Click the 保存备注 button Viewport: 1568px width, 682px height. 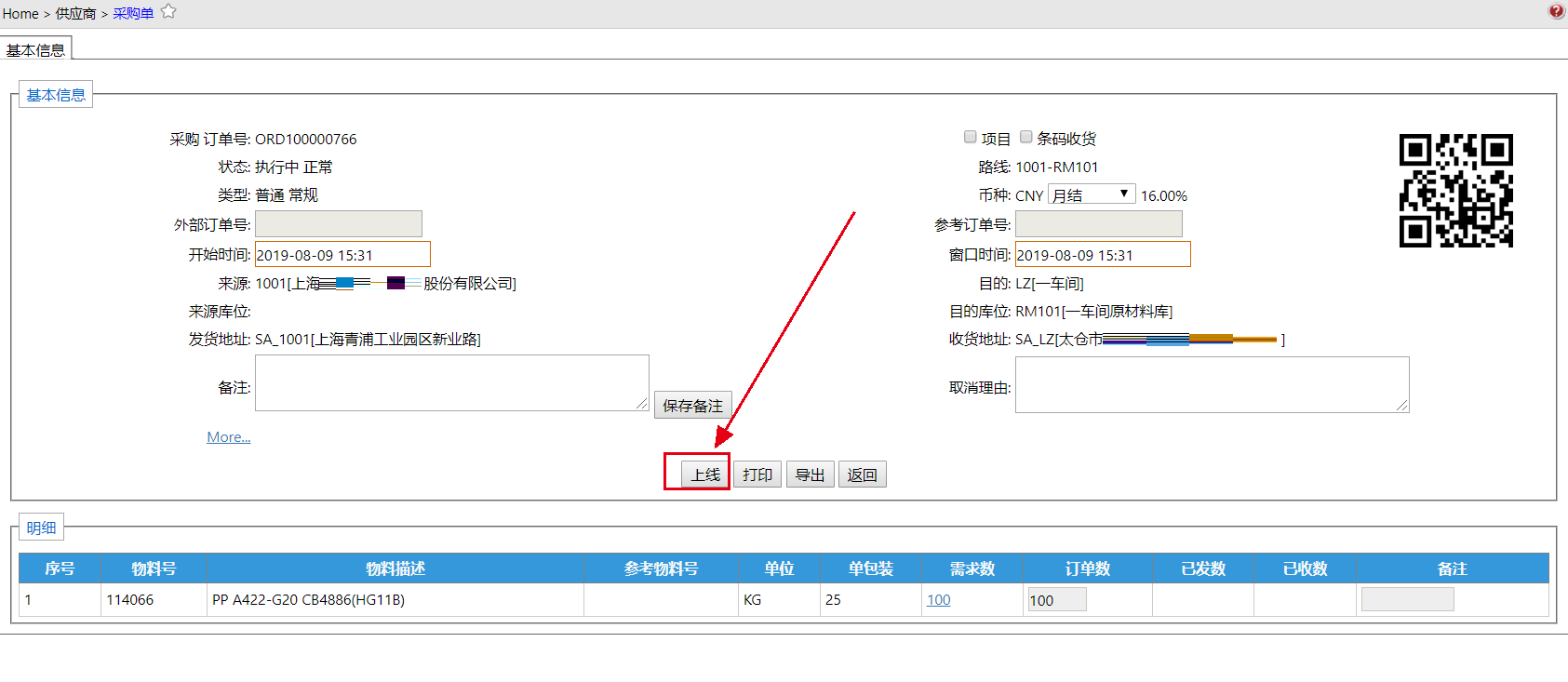[x=692, y=406]
